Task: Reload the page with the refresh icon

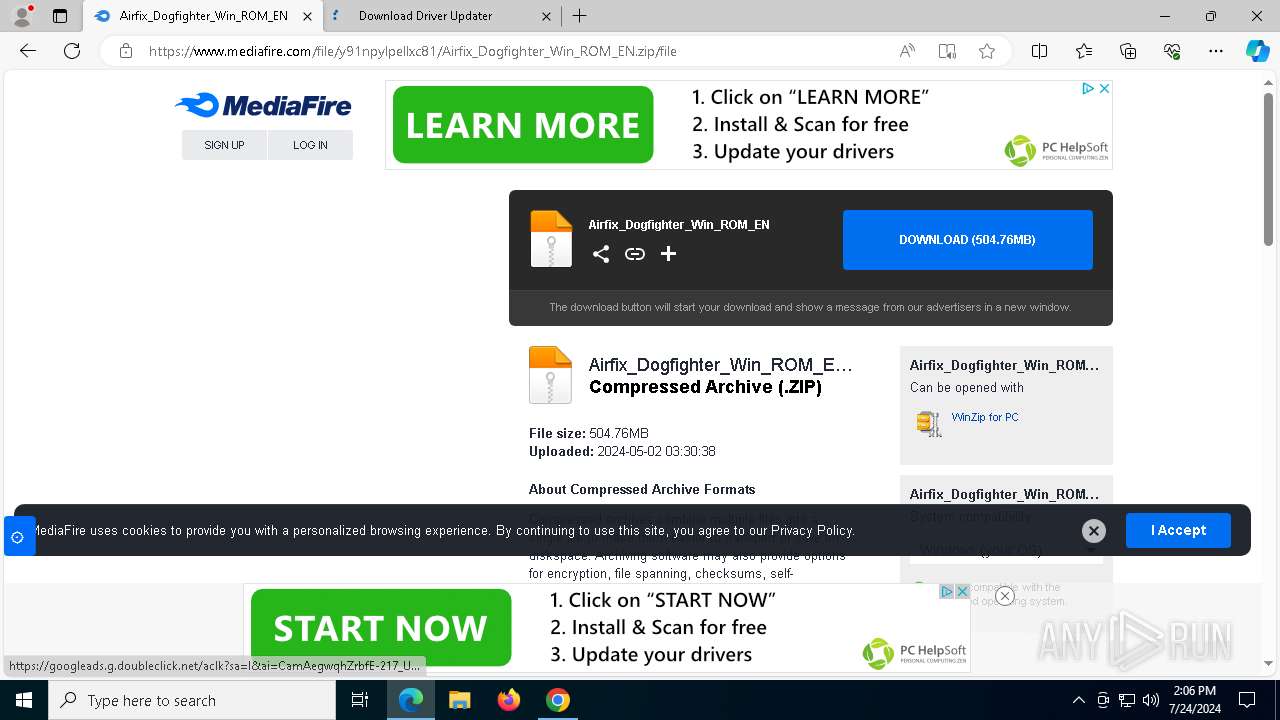Action: pos(72,51)
